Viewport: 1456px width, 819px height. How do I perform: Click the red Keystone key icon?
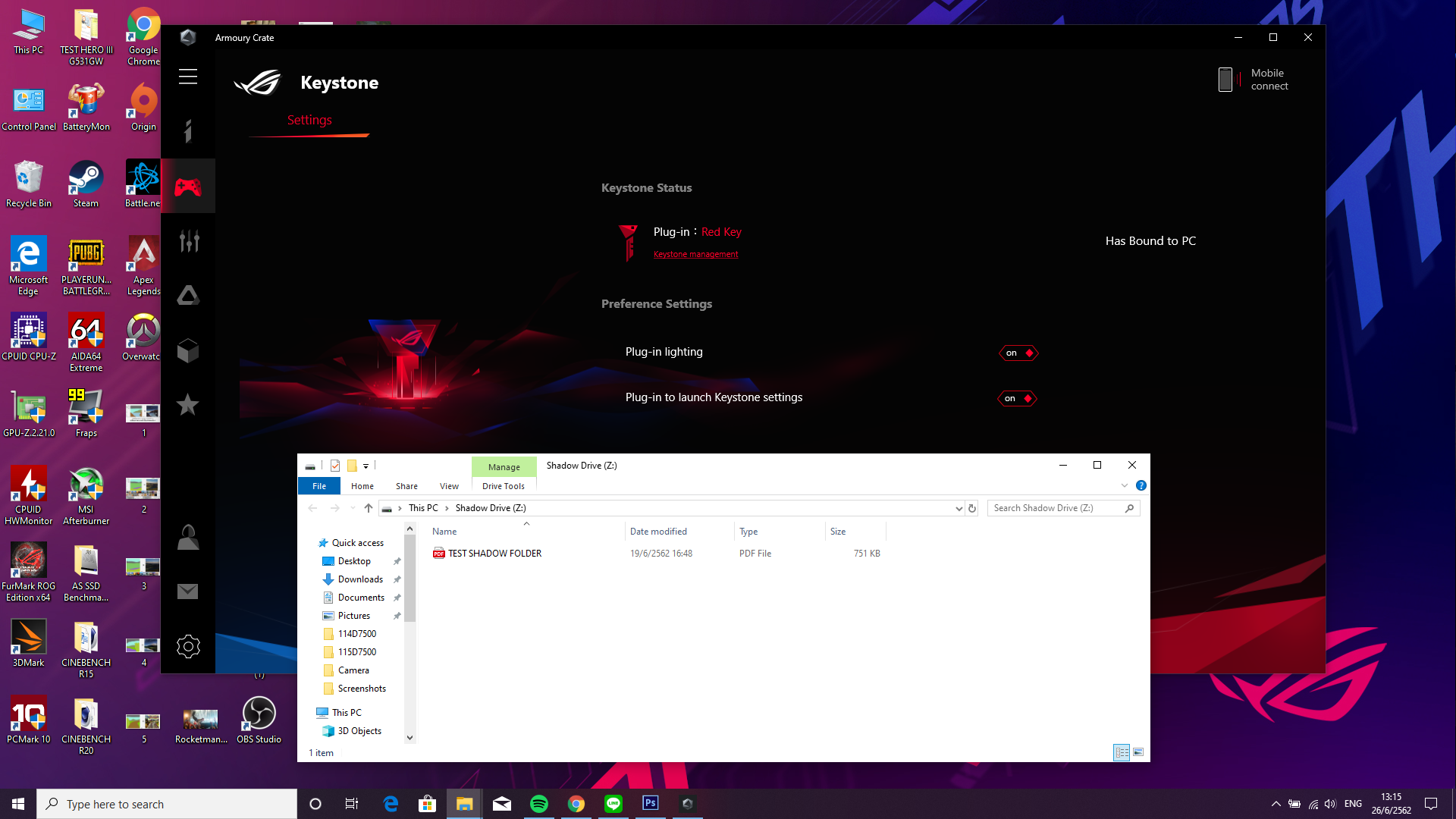pos(628,243)
